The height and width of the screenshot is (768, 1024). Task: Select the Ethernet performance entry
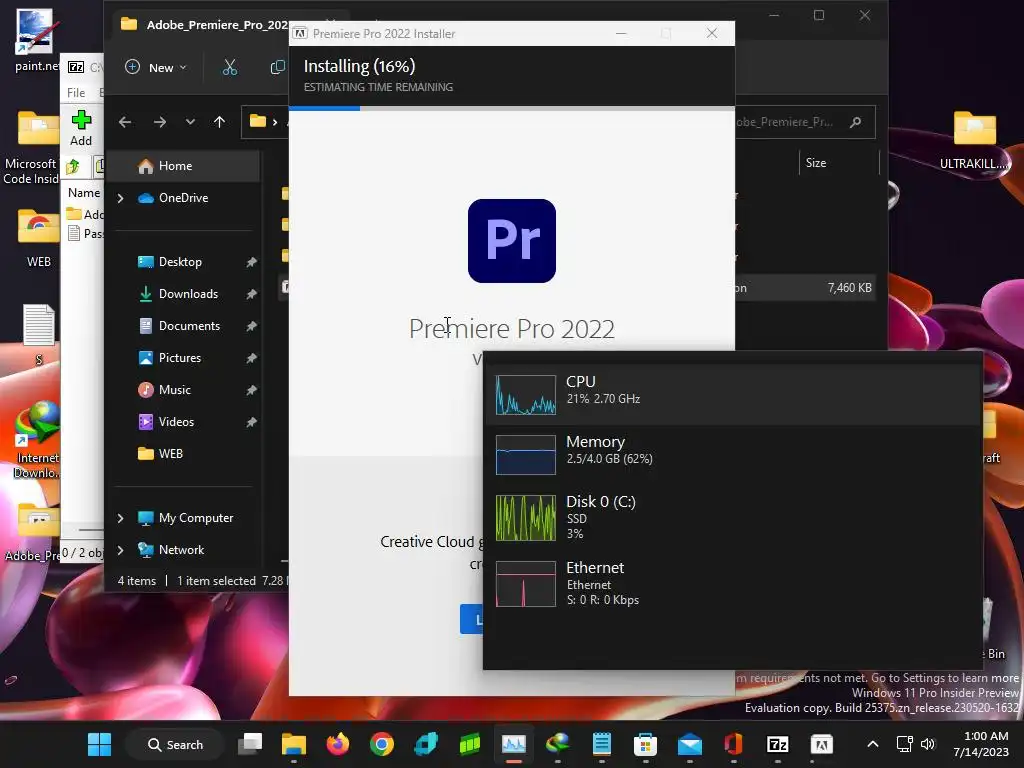(x=734, y=583)
